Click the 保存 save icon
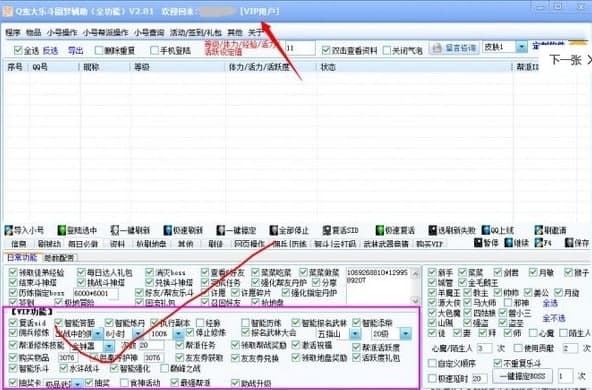 [x=569, y=243]
